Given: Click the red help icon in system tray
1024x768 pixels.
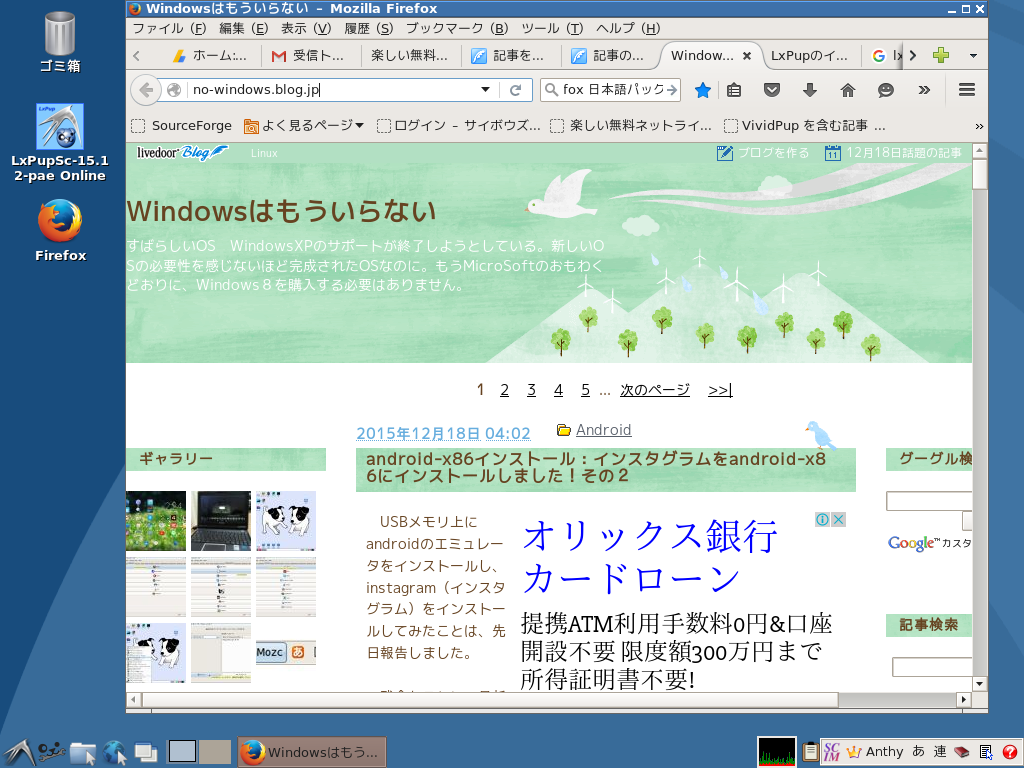Looking at the screenshot, I should (x=1010, y=752).
